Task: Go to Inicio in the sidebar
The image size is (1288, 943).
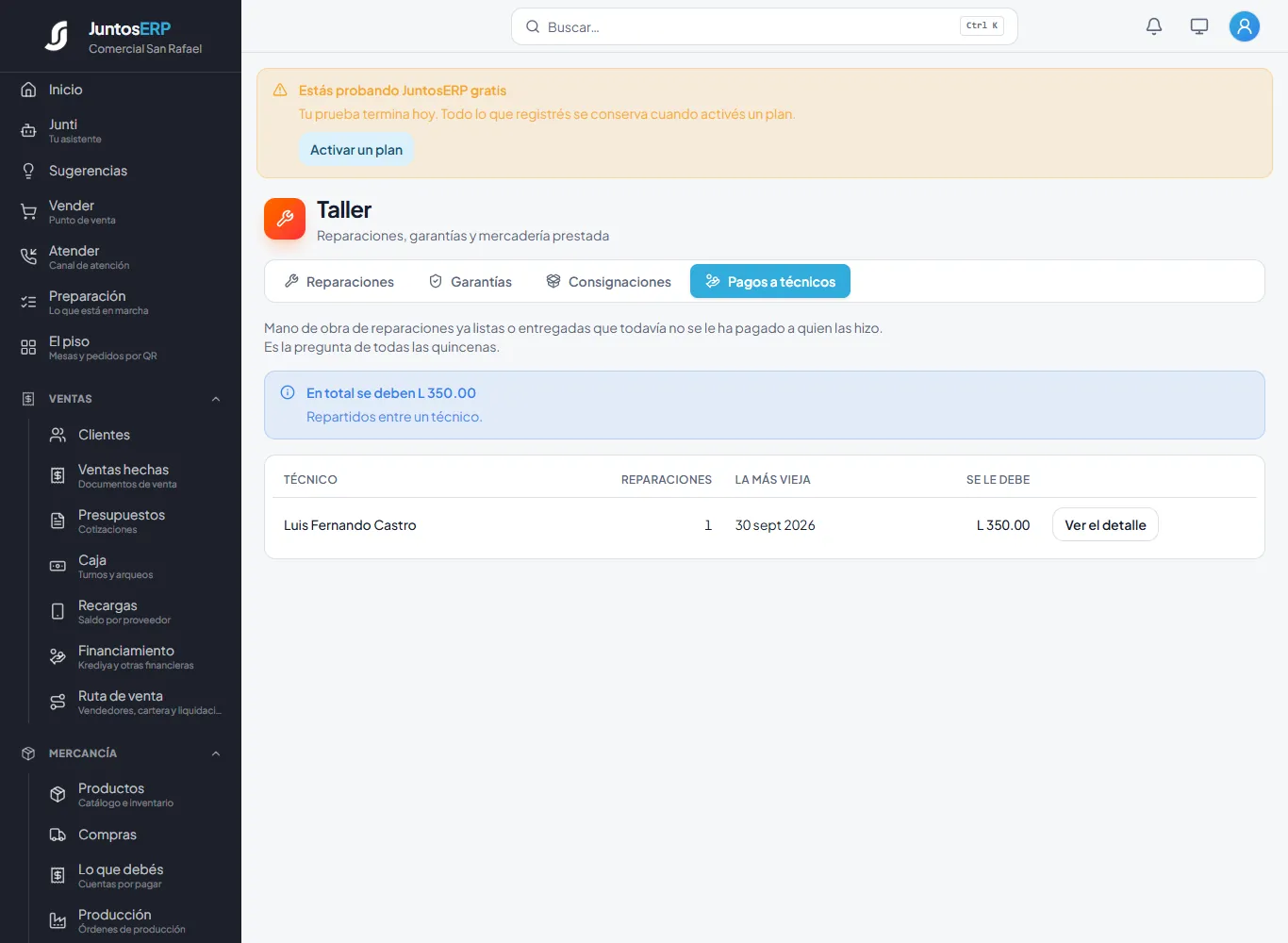Action: pyautogui.click(x=121, y=90)
